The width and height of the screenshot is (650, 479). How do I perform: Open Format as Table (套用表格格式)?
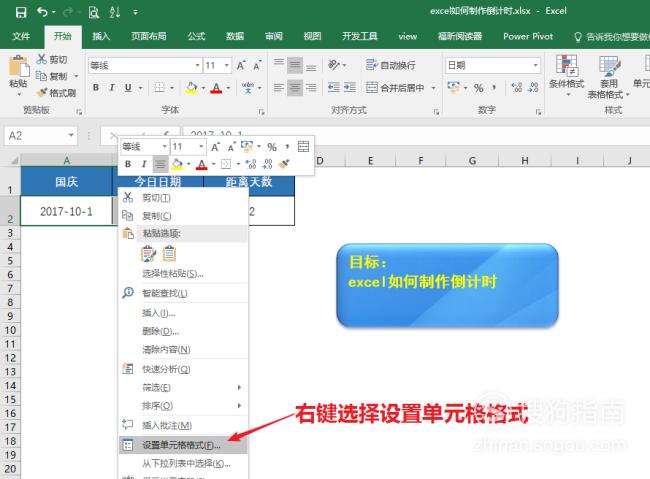(x=609, y=77)
